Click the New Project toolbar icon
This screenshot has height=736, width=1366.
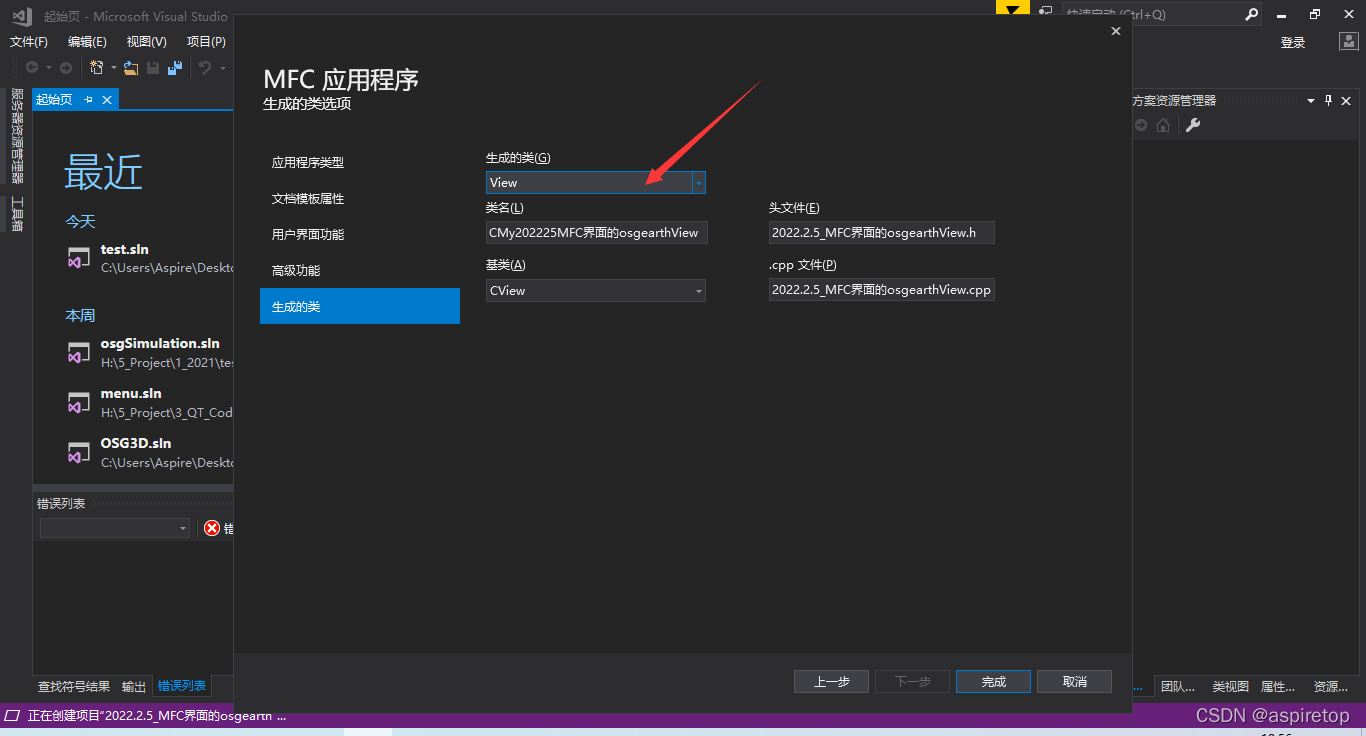pyautogui.click(x=97, y=67)
